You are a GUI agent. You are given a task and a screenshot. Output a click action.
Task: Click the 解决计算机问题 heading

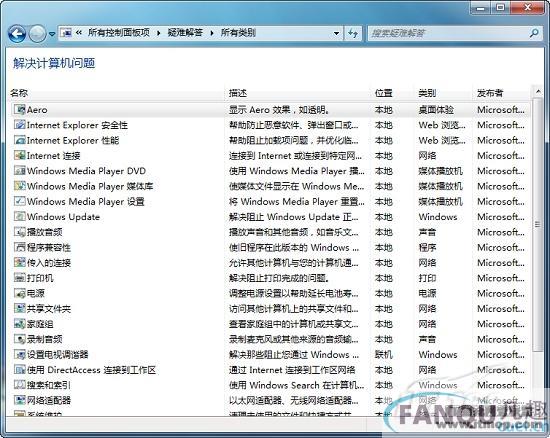(54, 63)
